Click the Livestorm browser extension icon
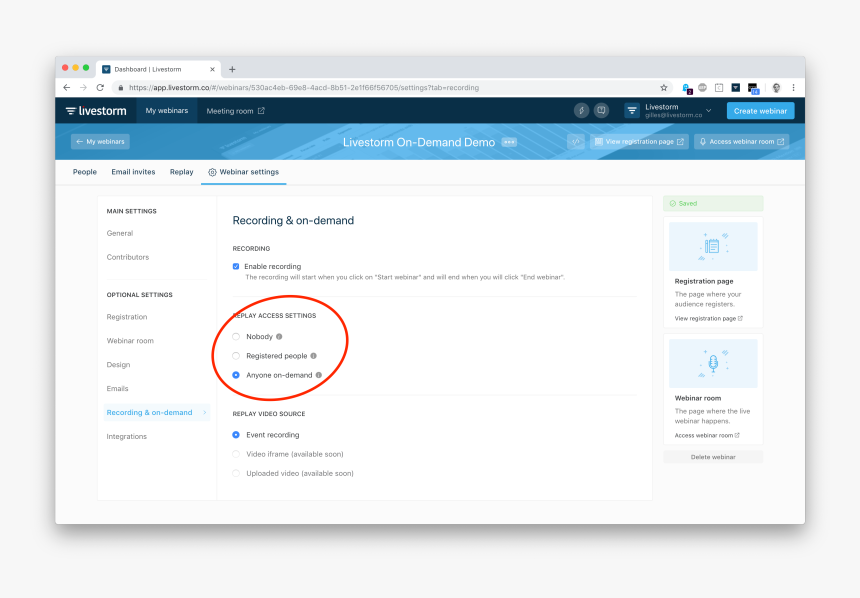 click(736, 88)
